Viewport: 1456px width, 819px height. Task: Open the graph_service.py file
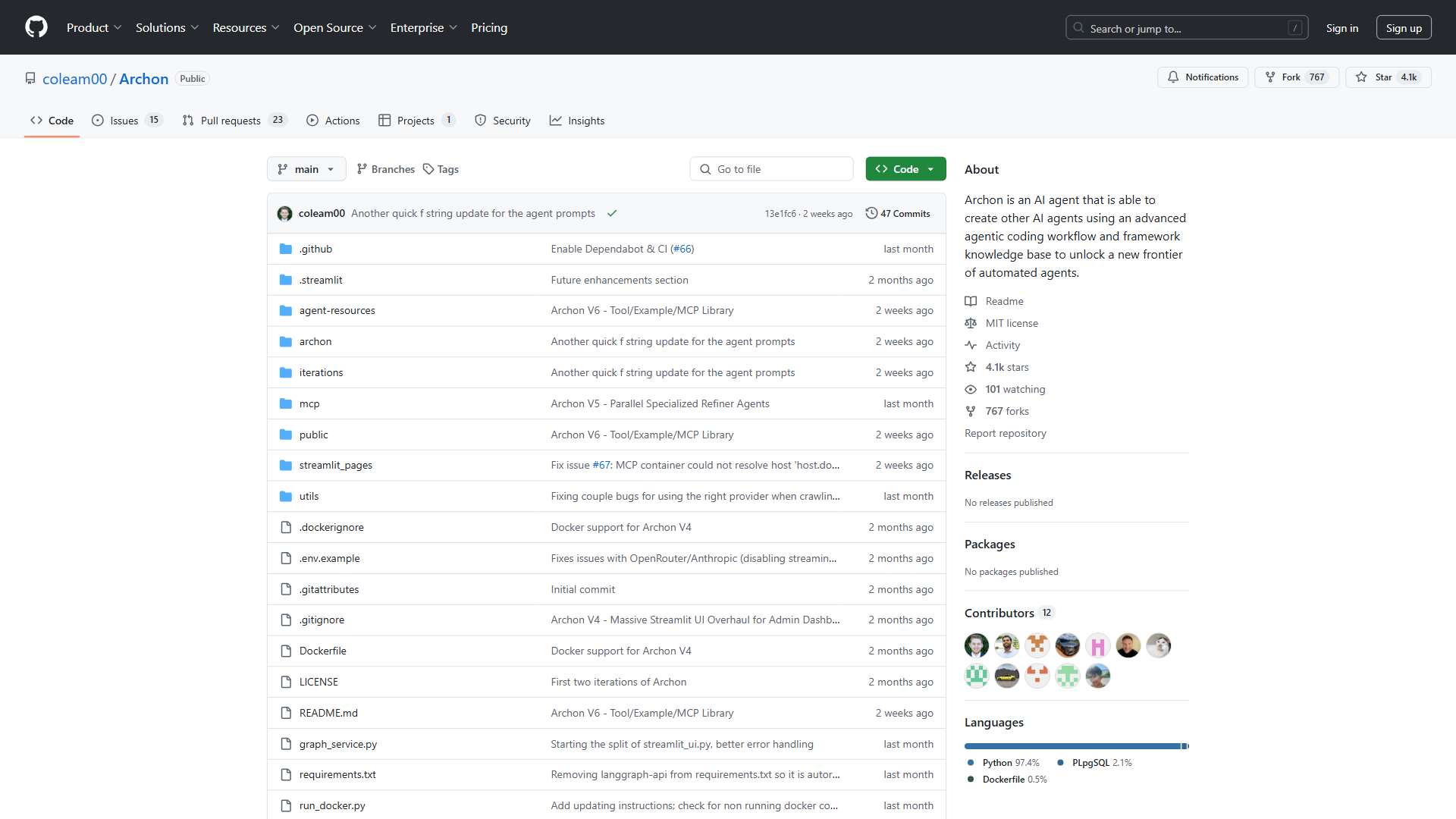click(x=338, y=745)
